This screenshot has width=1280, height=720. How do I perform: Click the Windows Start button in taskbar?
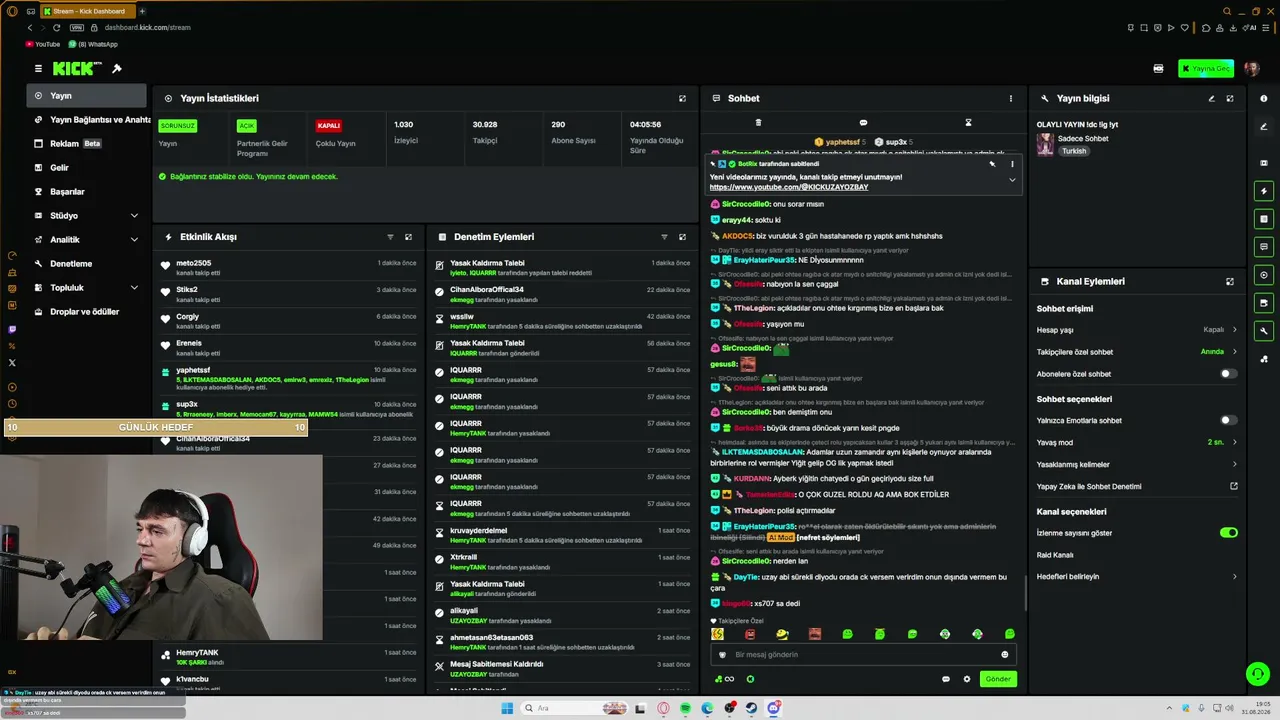pyautogui.click(x=507, y=708)
